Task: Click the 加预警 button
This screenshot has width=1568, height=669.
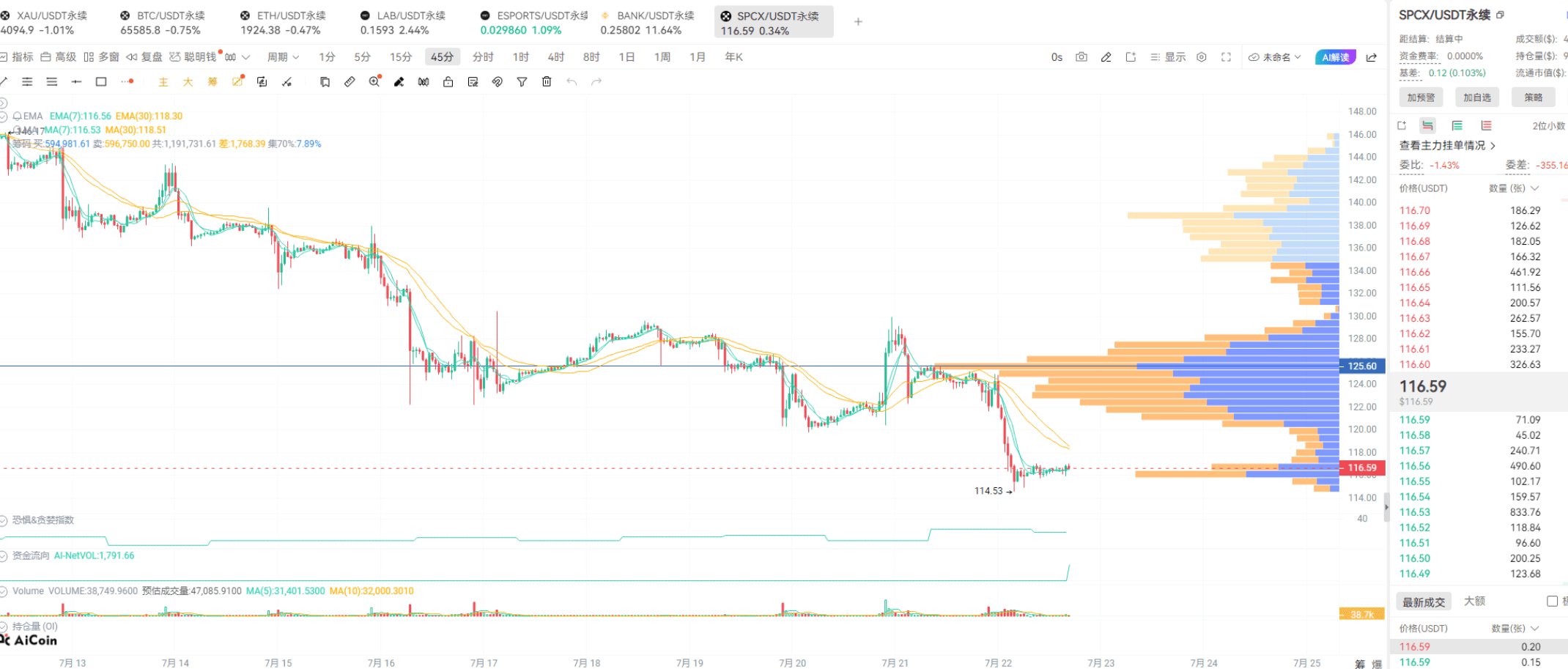Action: (x=1421, y=97)
